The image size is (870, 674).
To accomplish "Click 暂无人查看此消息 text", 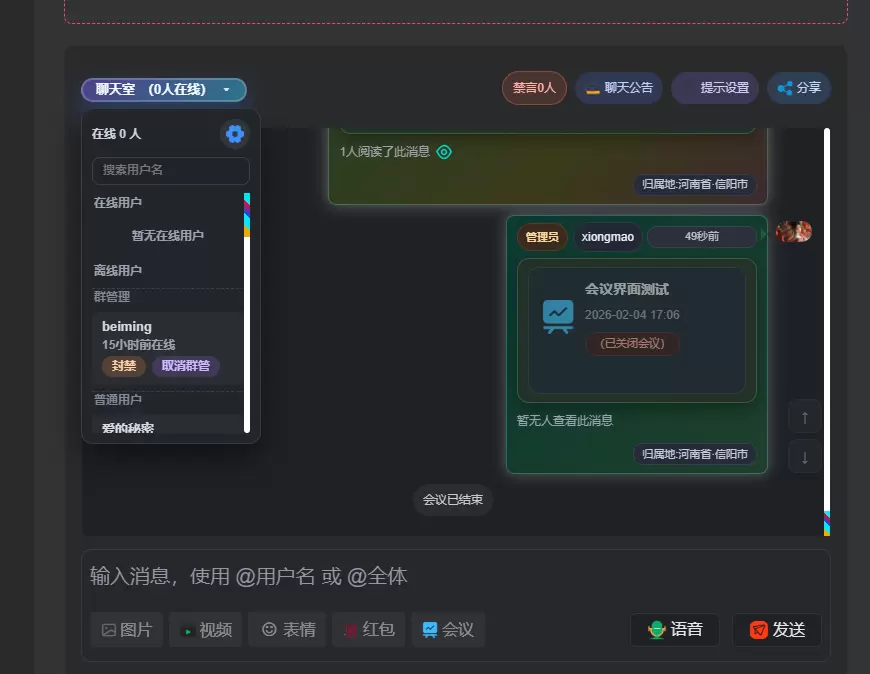I will coord(564,420).
